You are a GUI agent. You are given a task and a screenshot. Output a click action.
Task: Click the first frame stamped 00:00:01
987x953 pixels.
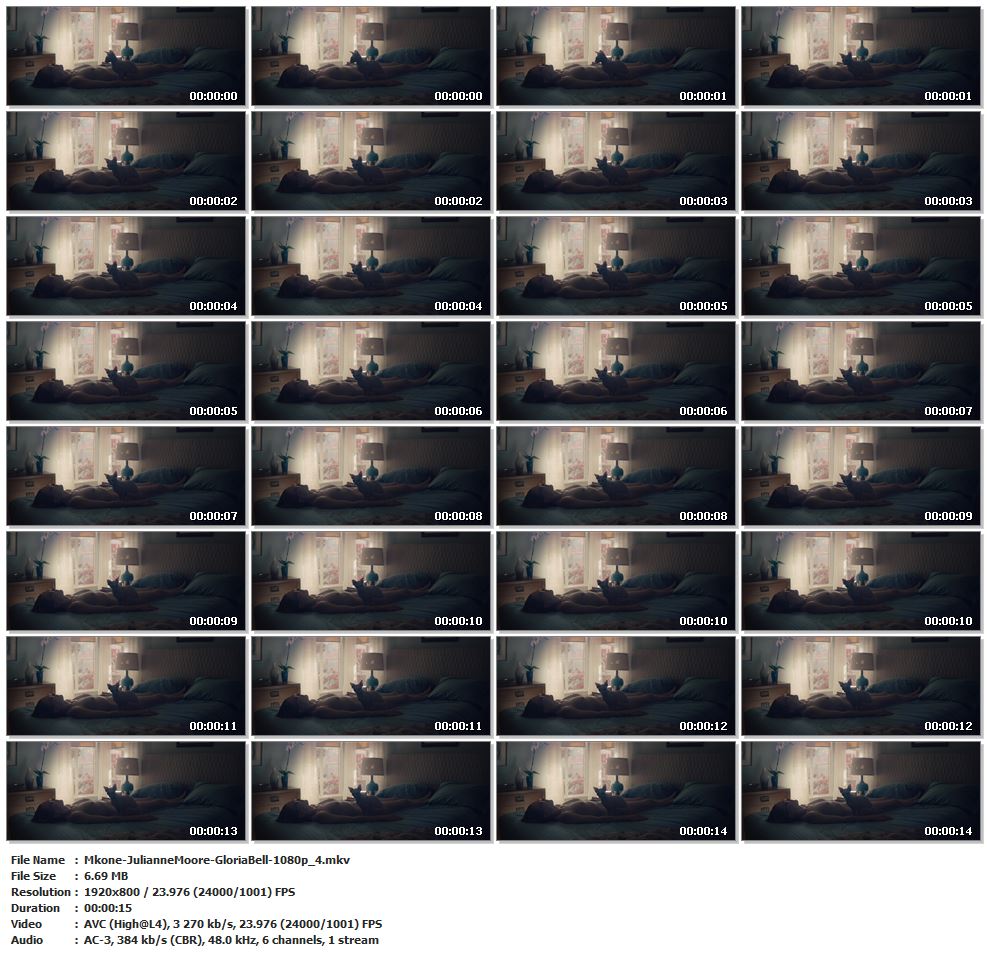click(616, 56)
